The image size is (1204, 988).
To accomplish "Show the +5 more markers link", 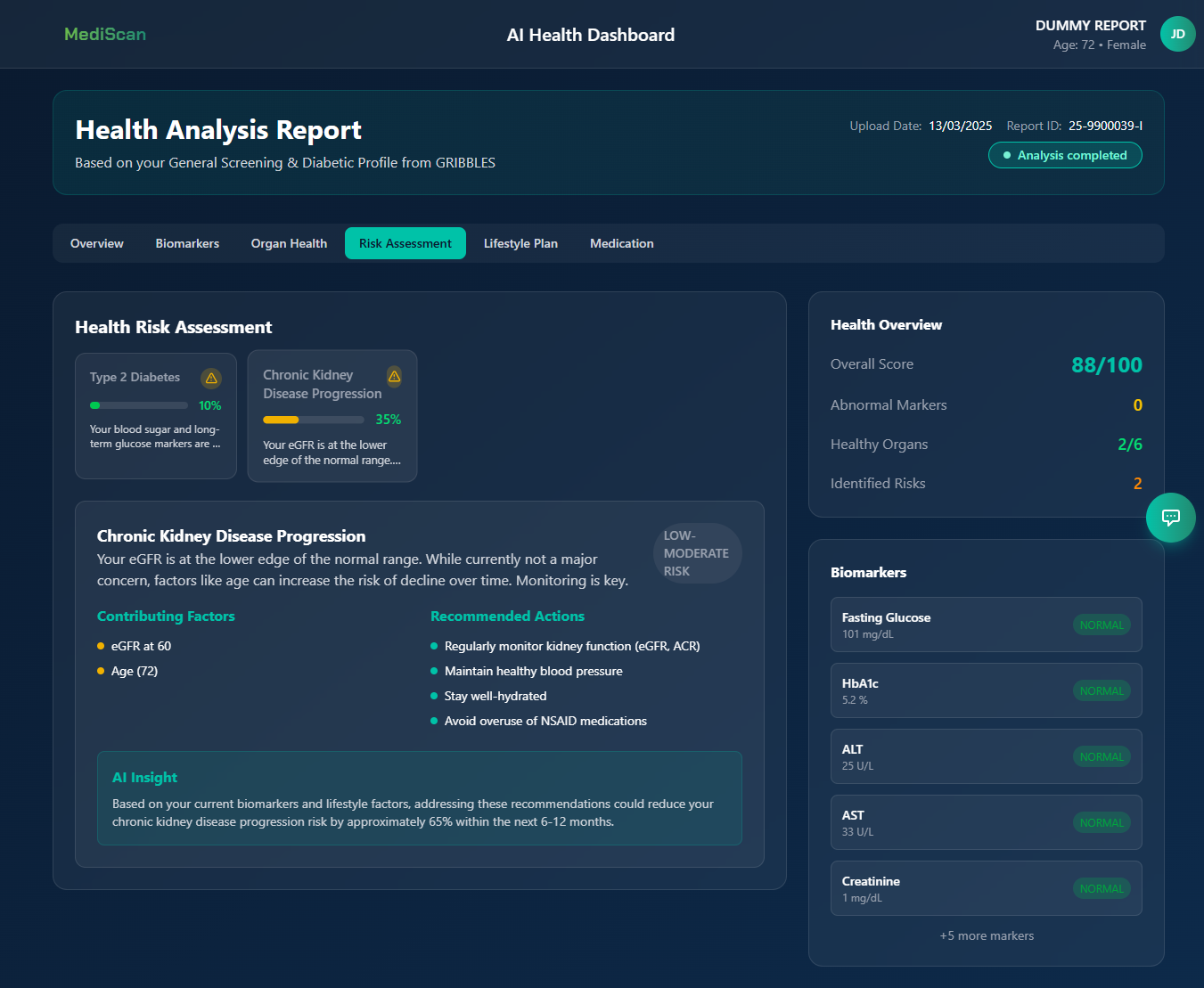I will coord(987,935).
